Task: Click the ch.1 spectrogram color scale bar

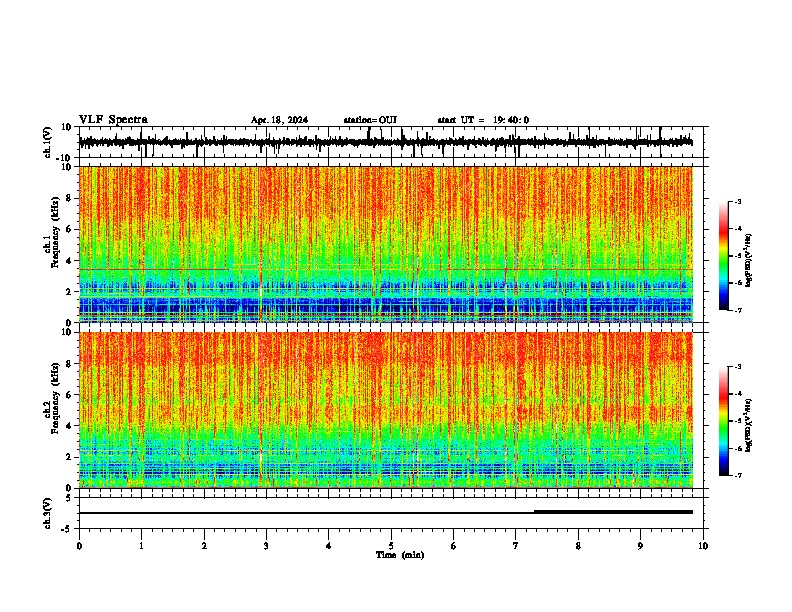Action: pos(723,256)
